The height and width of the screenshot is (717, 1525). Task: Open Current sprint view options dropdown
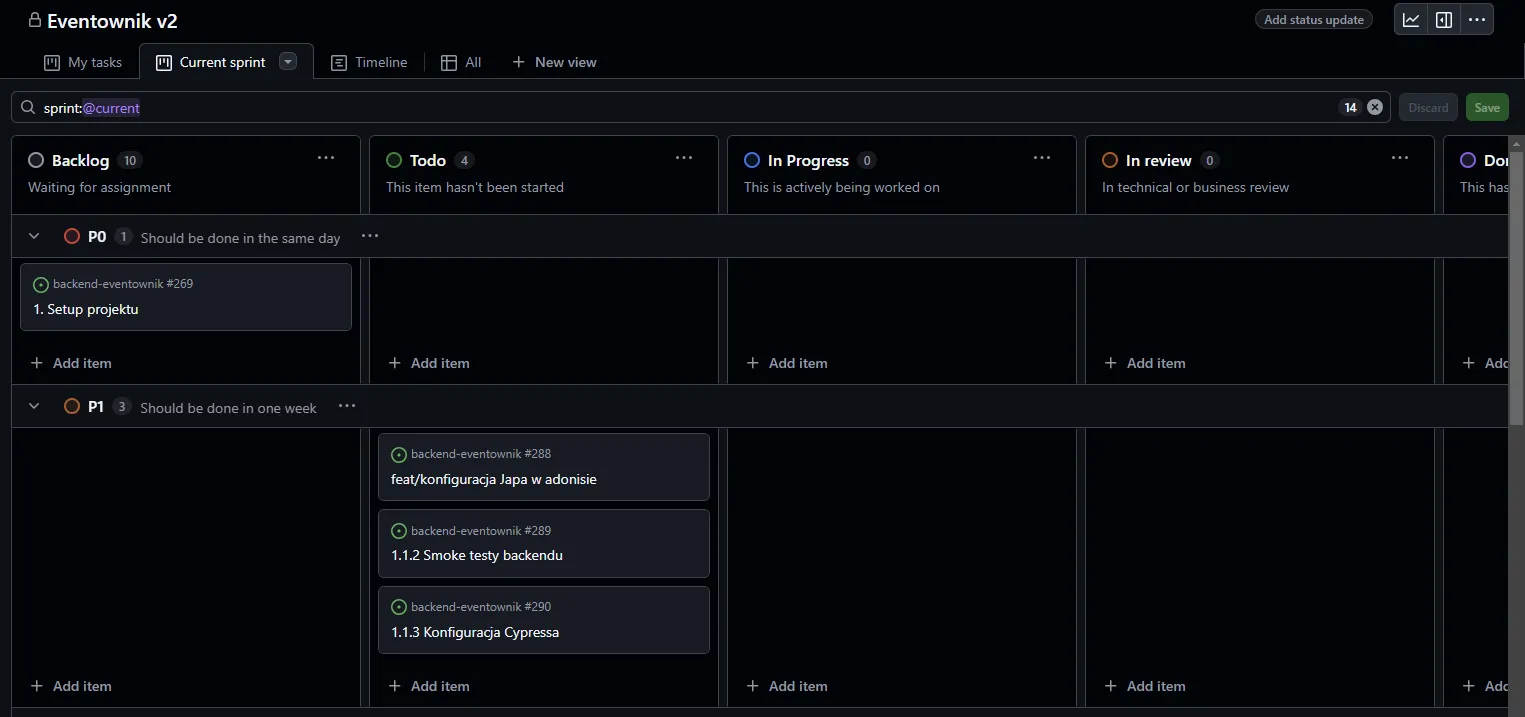pos(288,62)
